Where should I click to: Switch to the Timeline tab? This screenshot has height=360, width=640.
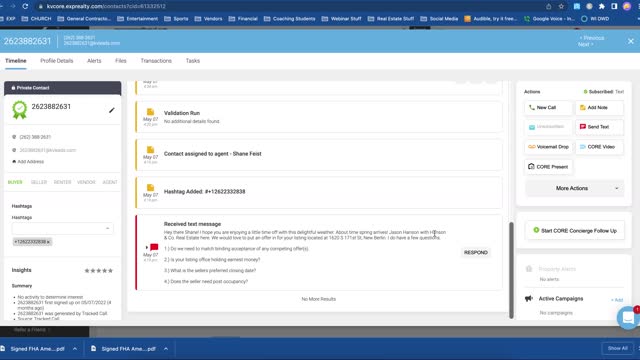pos(16,61)
